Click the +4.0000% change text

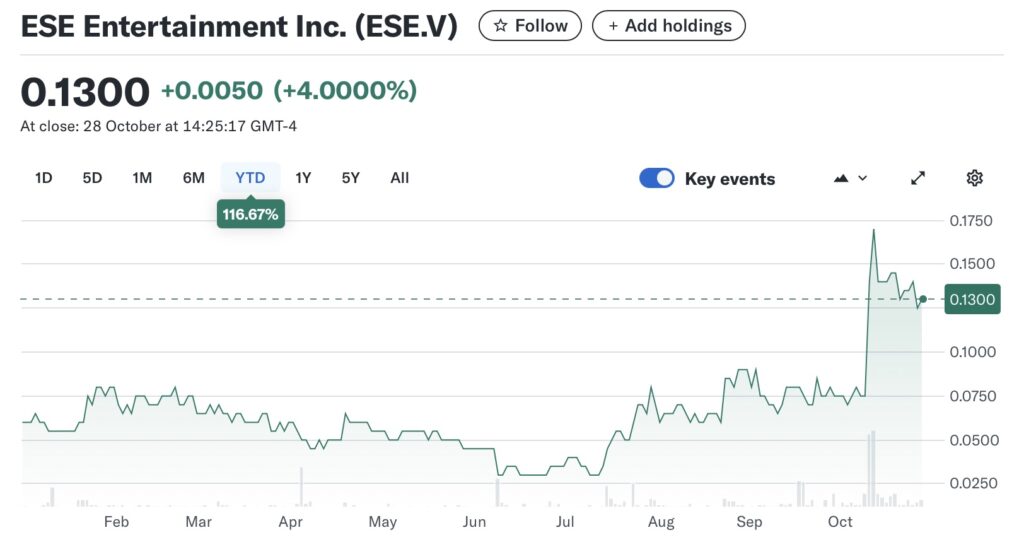click(345, 90)
